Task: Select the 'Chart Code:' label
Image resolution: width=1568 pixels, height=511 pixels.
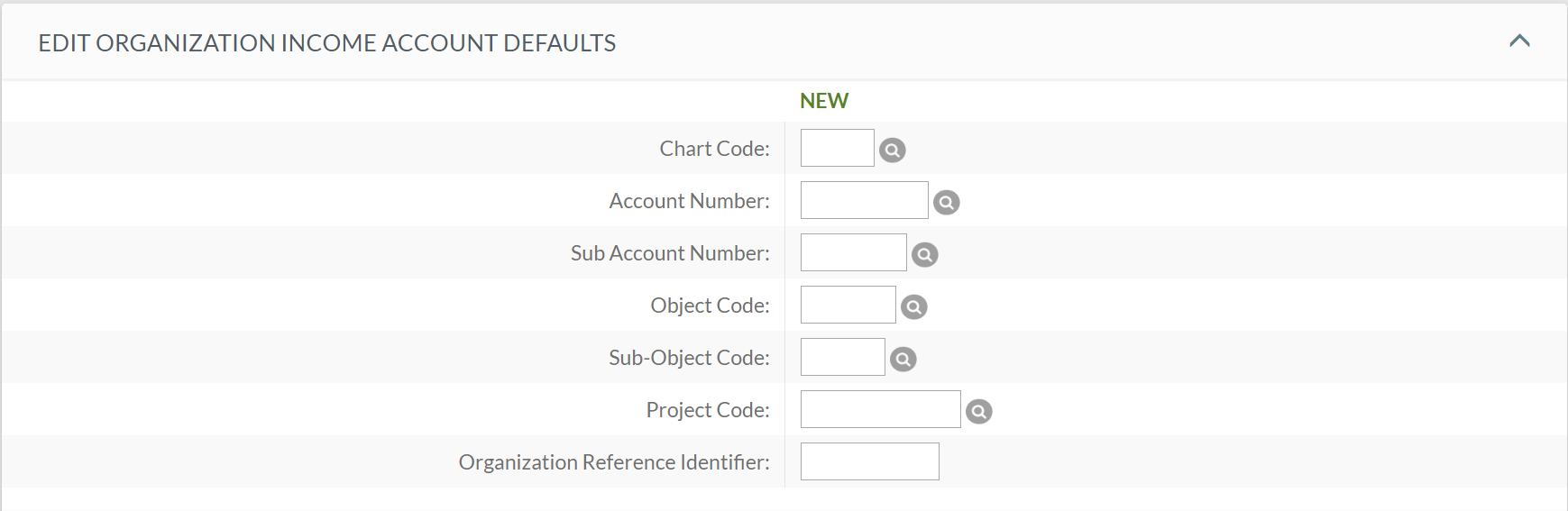Action: point(715,149)
